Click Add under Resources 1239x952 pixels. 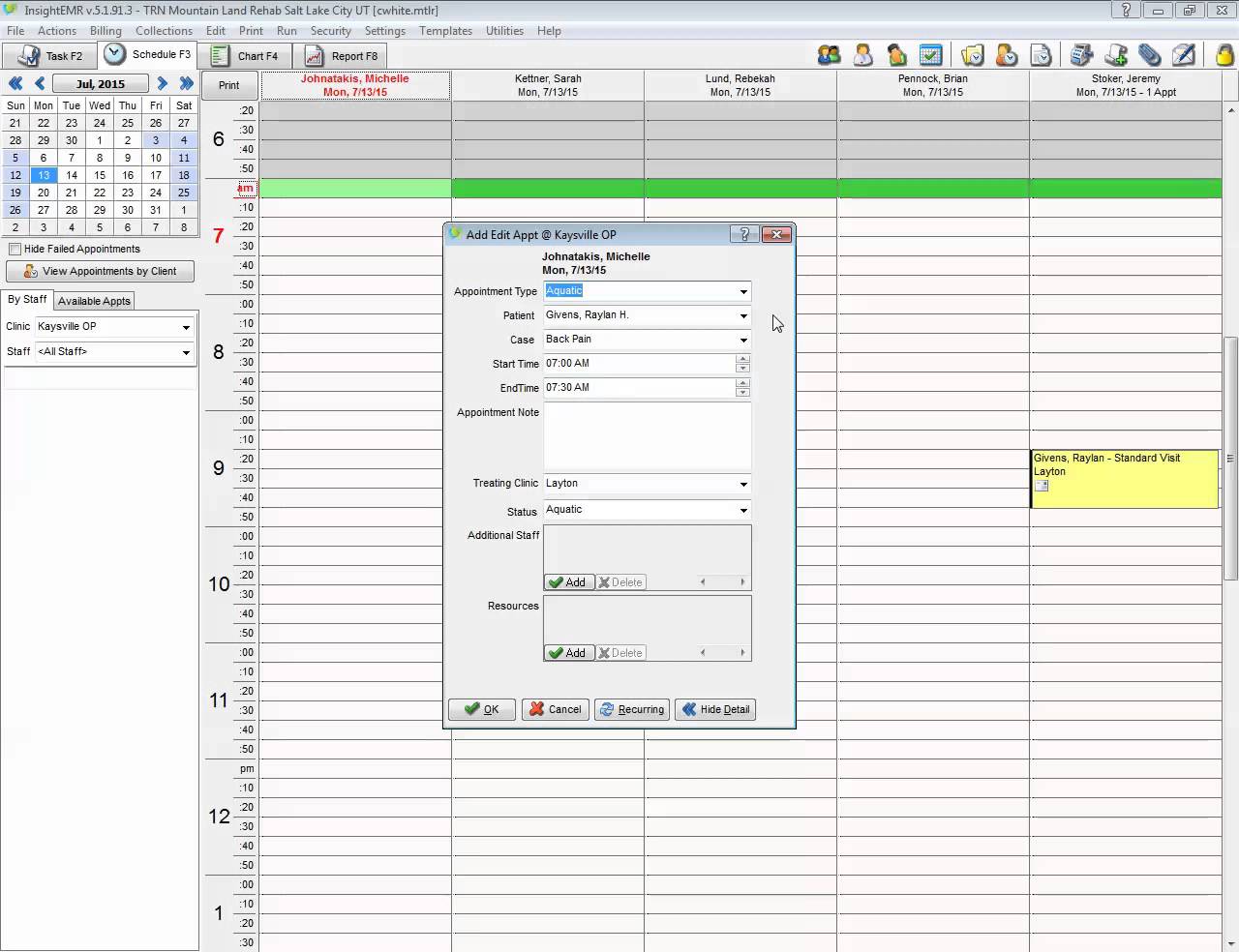(568, 653)
